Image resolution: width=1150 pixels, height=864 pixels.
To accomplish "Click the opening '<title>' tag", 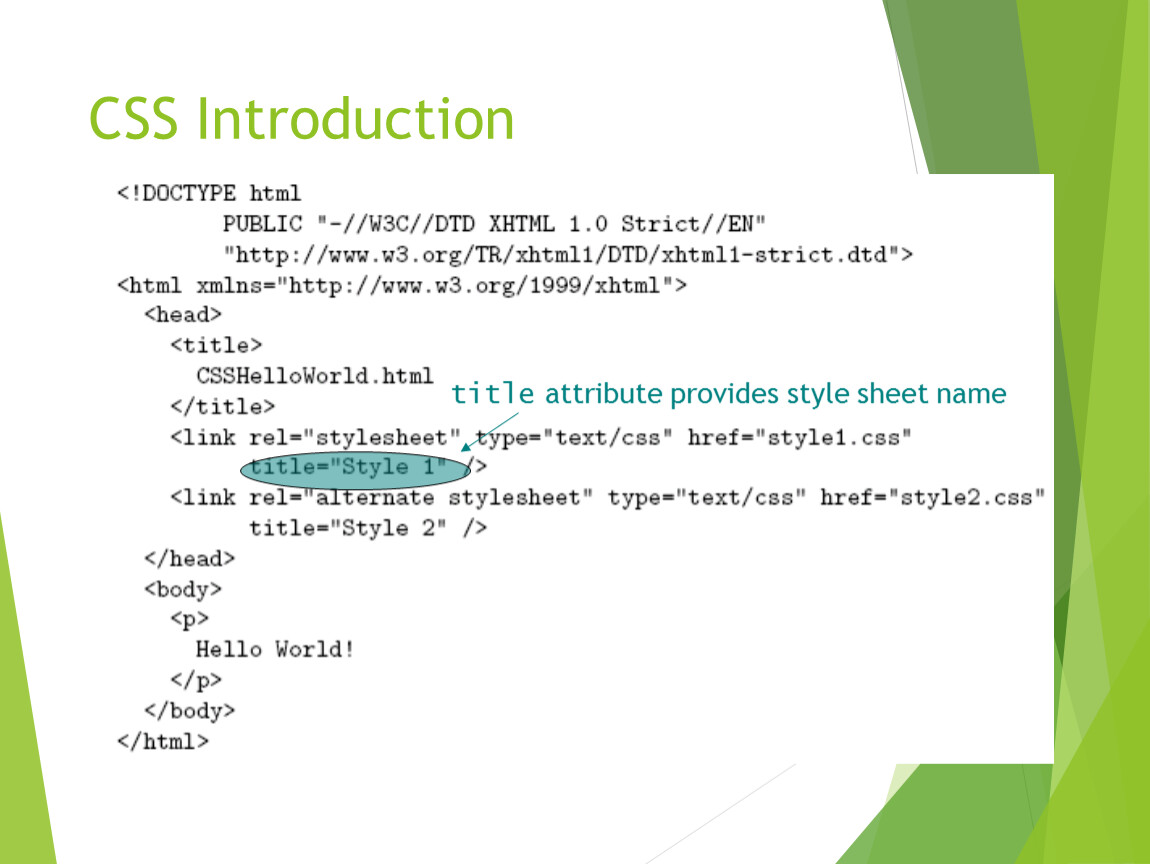I will tap(216, 345).
